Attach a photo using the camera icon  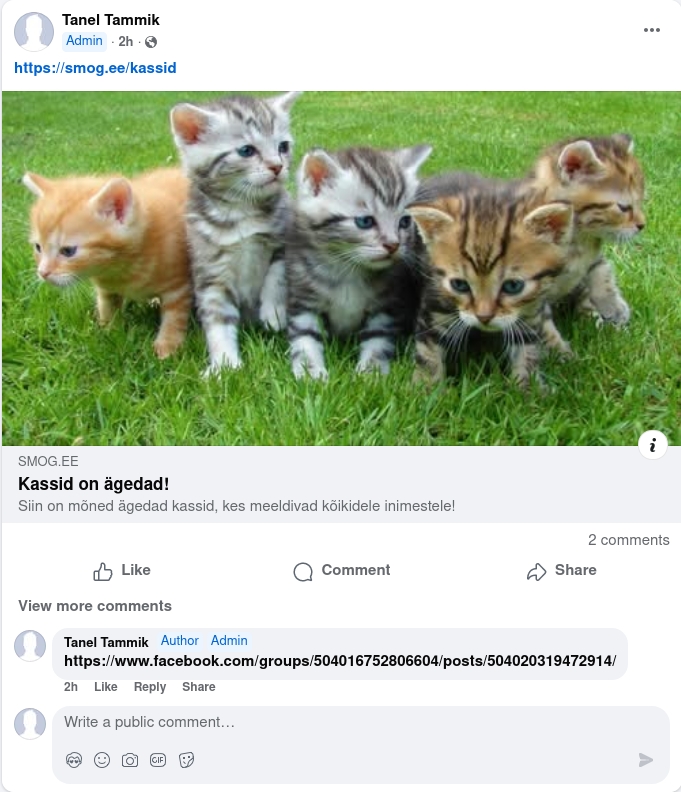click(130, 760)
